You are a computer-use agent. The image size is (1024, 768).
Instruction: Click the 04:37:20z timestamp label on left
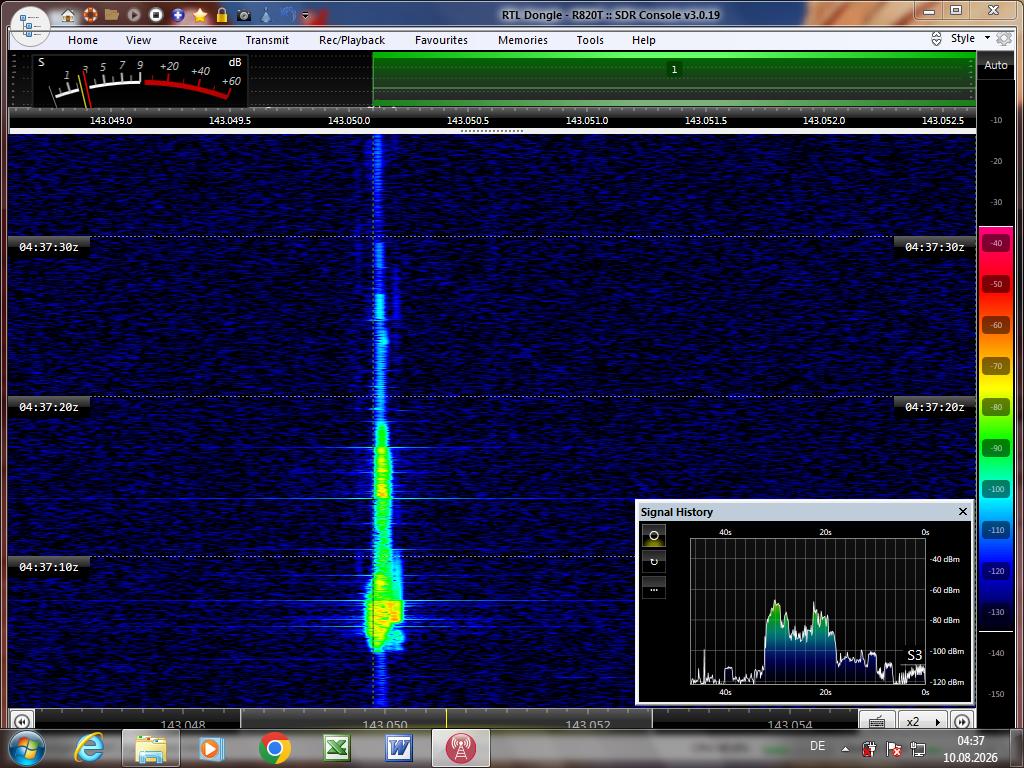coord(48,407)
